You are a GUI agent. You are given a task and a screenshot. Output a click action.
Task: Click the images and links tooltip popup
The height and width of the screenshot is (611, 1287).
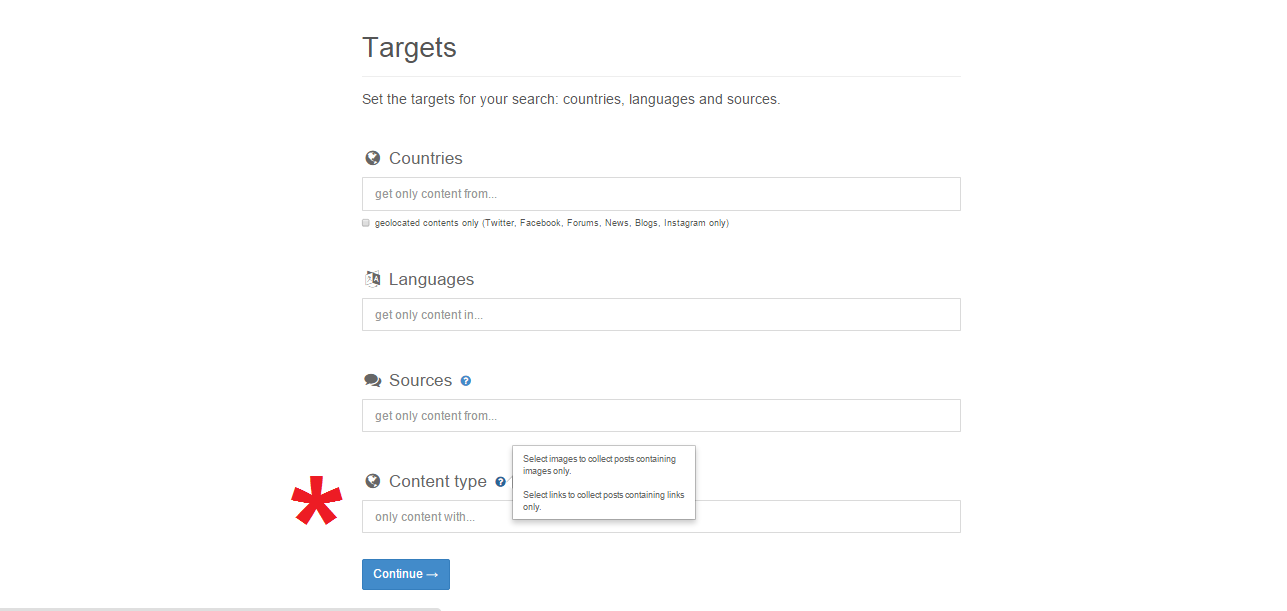click(603, 482)
